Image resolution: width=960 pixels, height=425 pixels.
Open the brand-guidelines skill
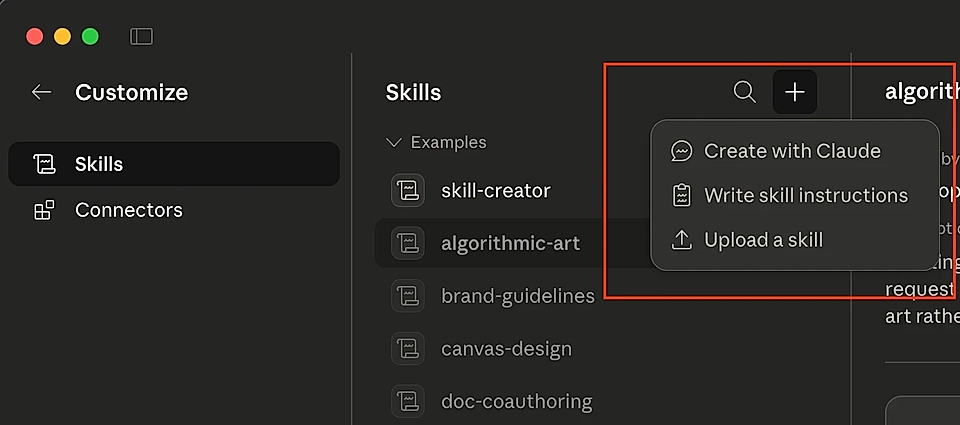coord(518,296)
